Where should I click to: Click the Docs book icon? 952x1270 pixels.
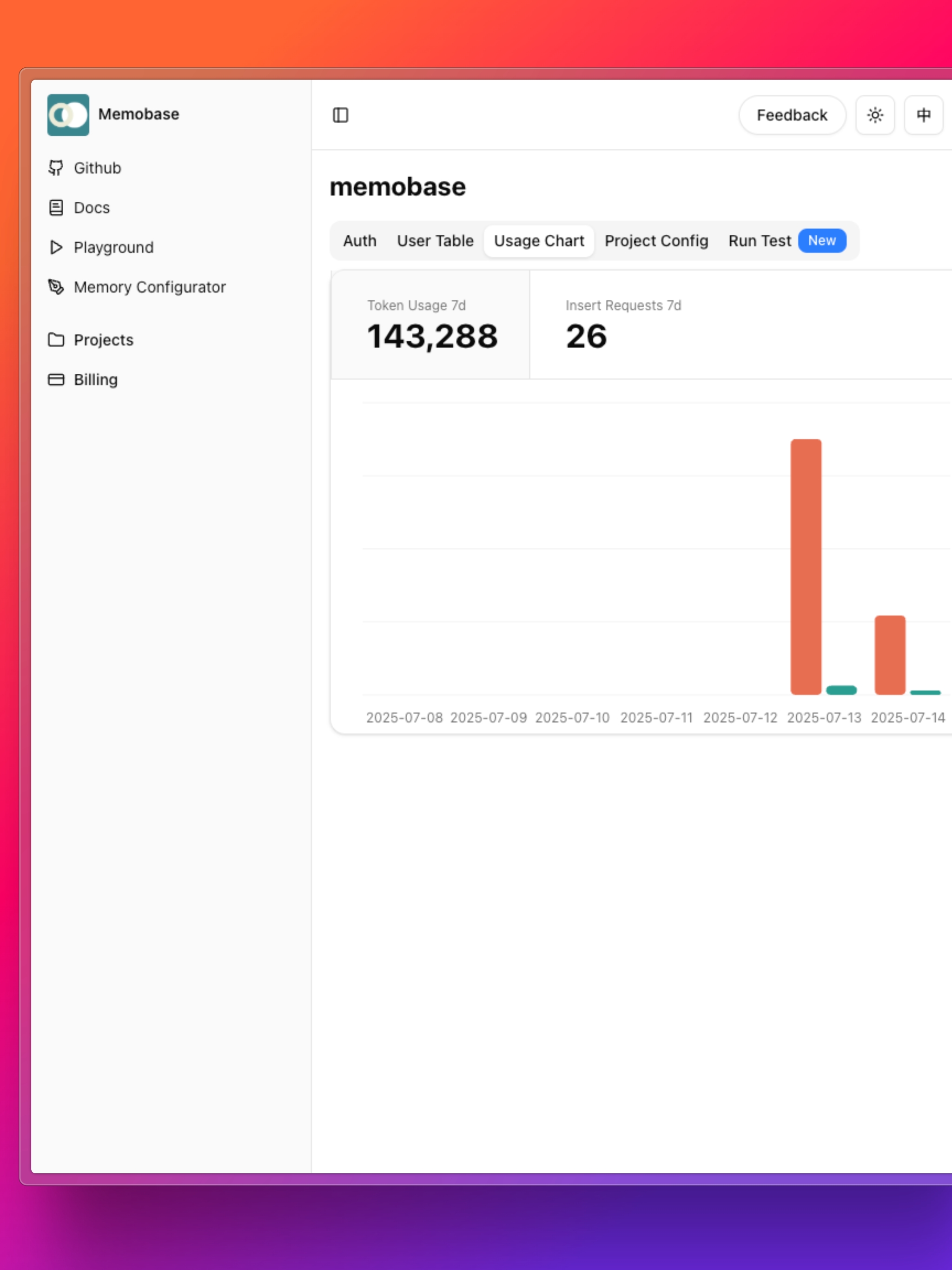(x=56, y=207)
